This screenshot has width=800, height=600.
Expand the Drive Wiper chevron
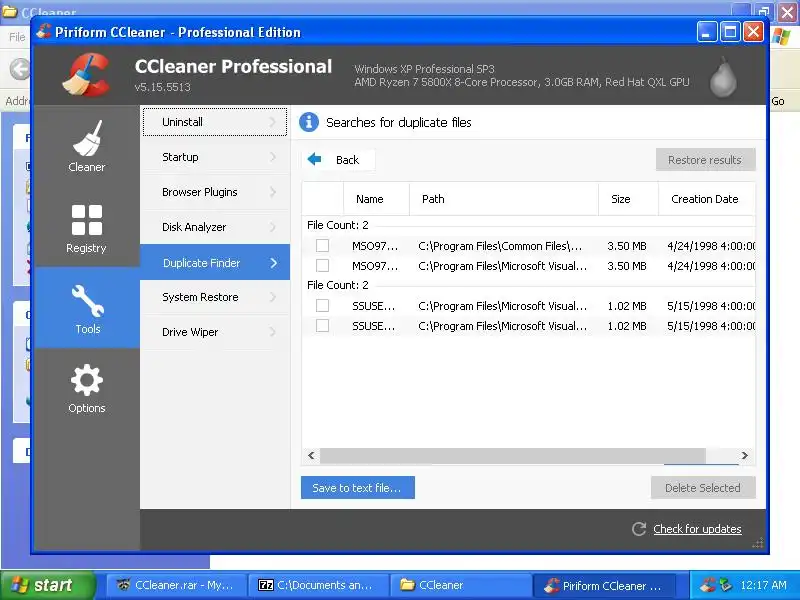pos(272,332)
